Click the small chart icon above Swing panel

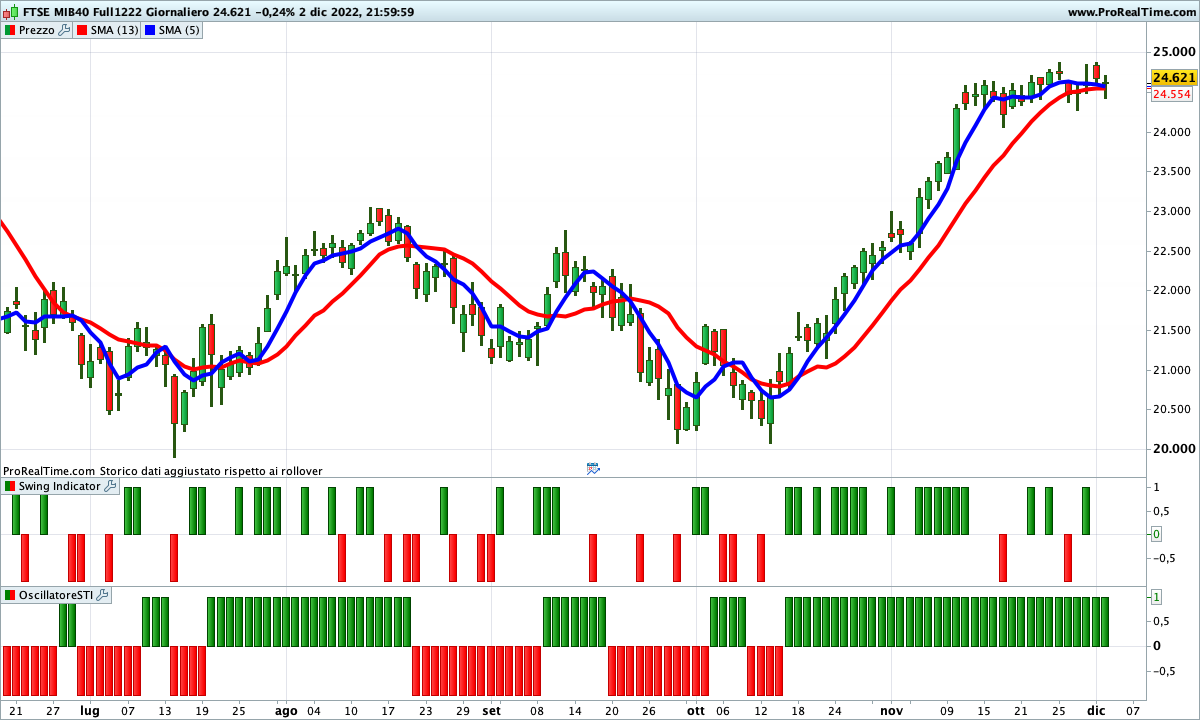592,468
